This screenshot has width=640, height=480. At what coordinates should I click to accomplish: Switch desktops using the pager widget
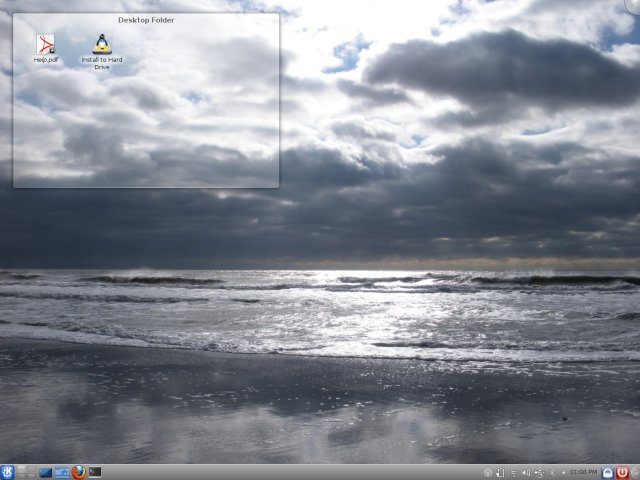26,472
